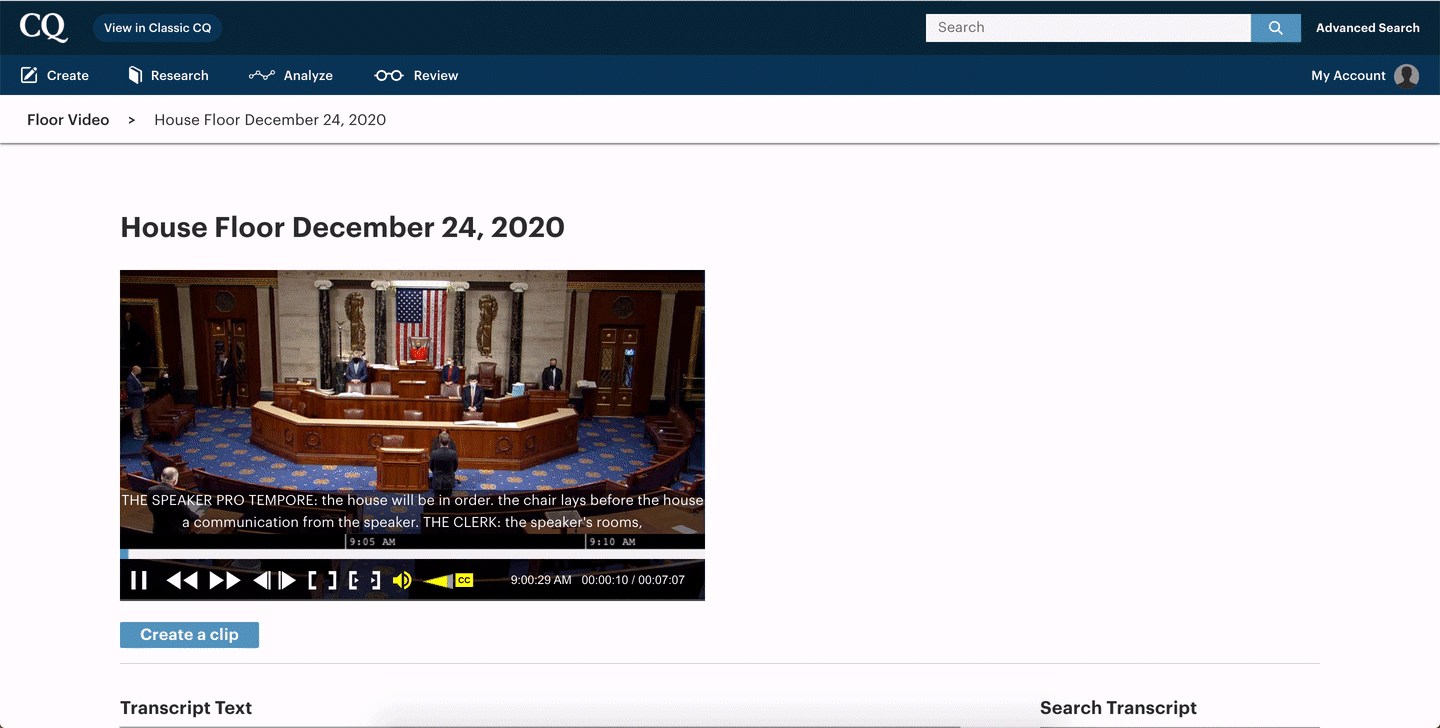The height and width of the screenshot is (728, 1440).
Task: Click the CQ logo
Action: point(43,27)
